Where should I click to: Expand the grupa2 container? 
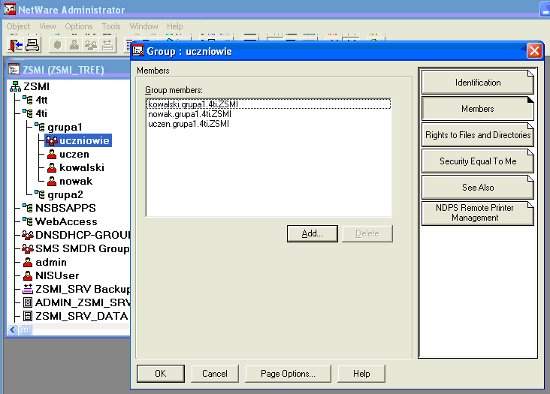59,195
